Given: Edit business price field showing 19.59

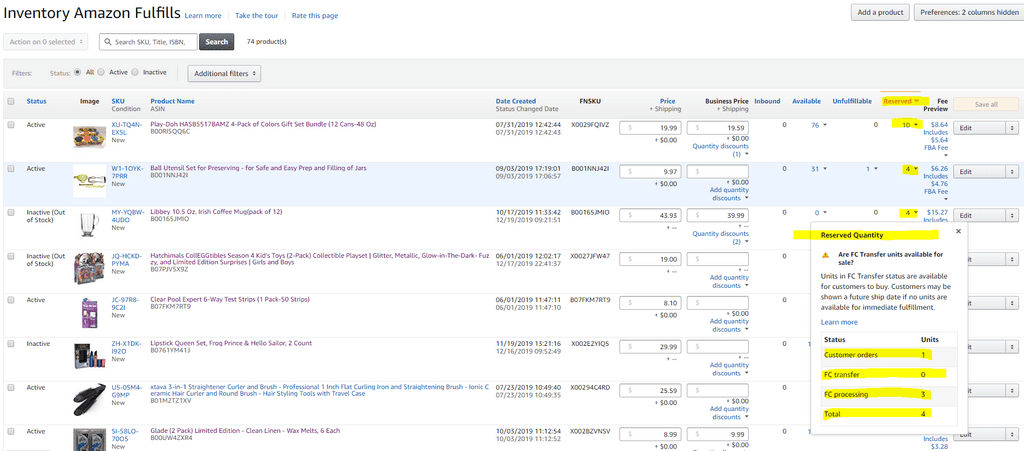Looking at the screenshot, I should [718, 128].
